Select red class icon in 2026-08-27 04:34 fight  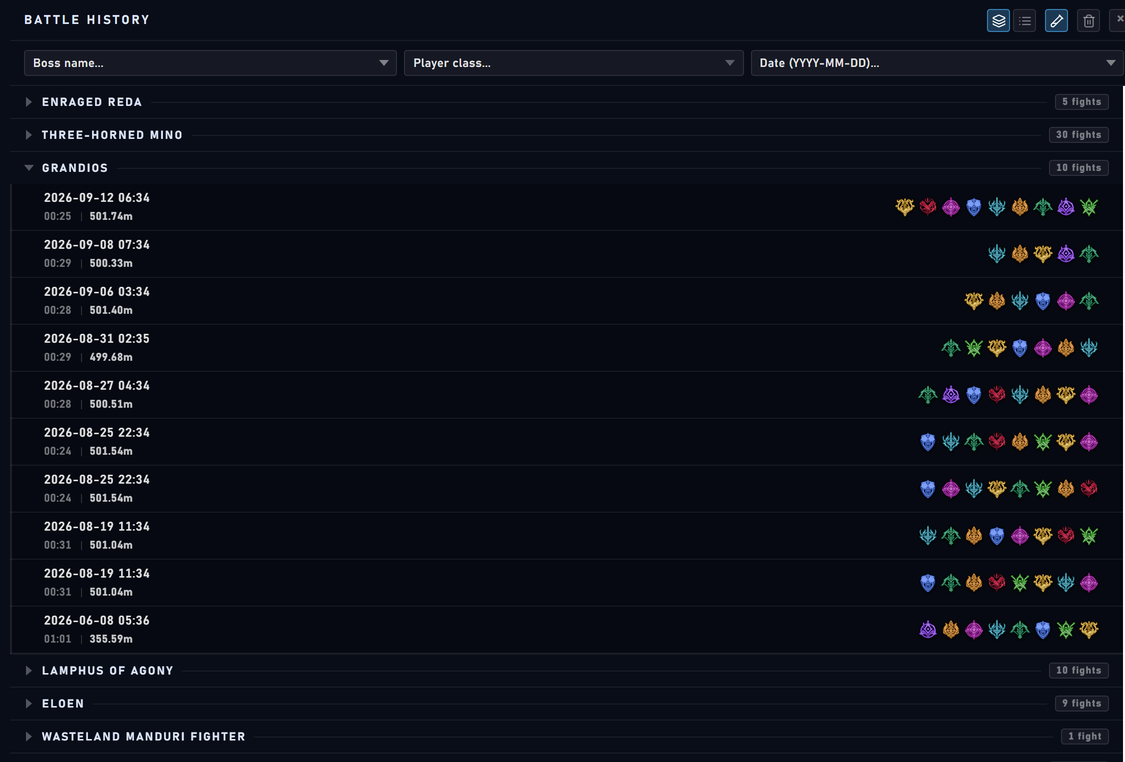click(997, 395)
